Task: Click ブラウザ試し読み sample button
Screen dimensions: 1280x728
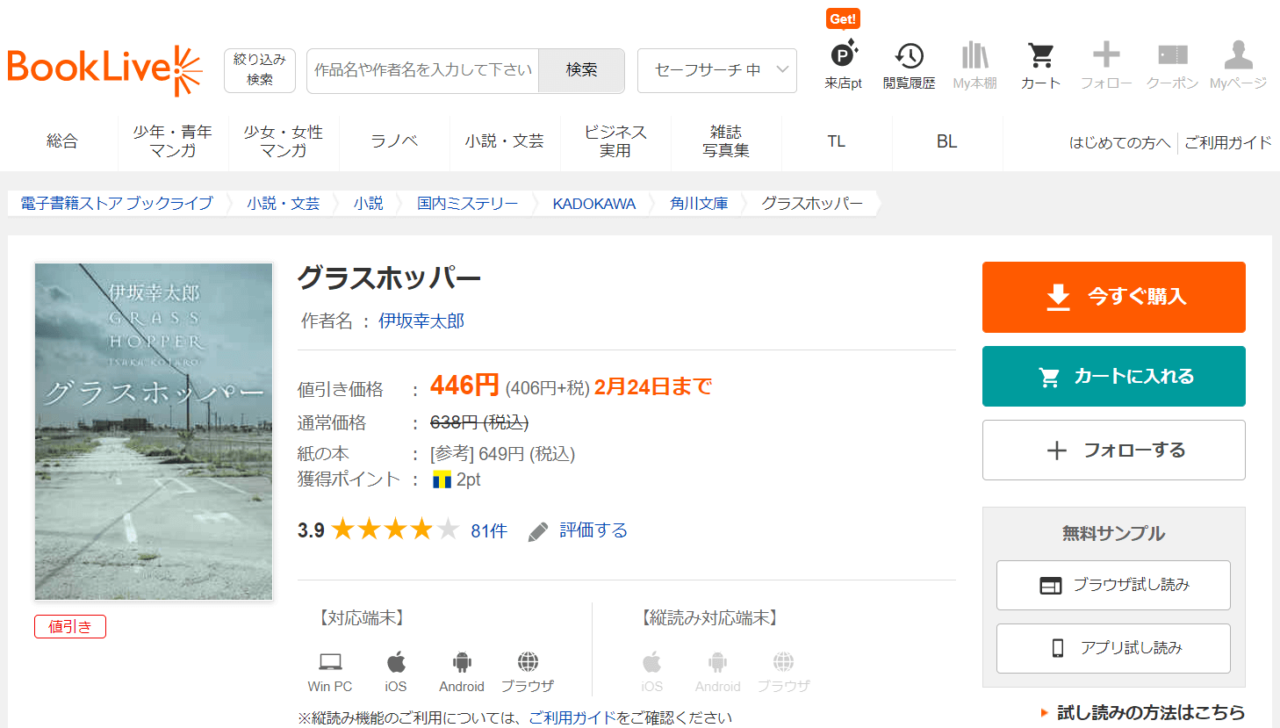Action: 1114,585
